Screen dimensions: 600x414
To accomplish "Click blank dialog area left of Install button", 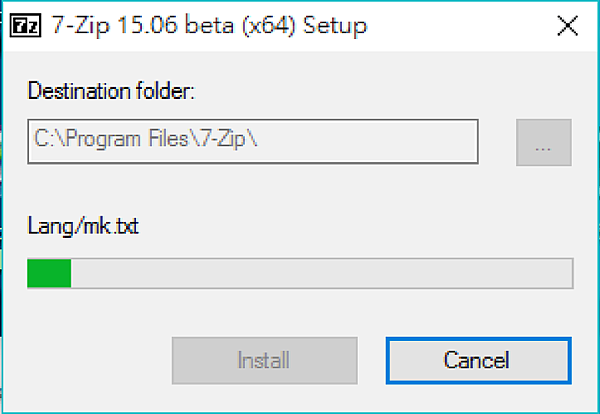I will (x=96, y=360).
